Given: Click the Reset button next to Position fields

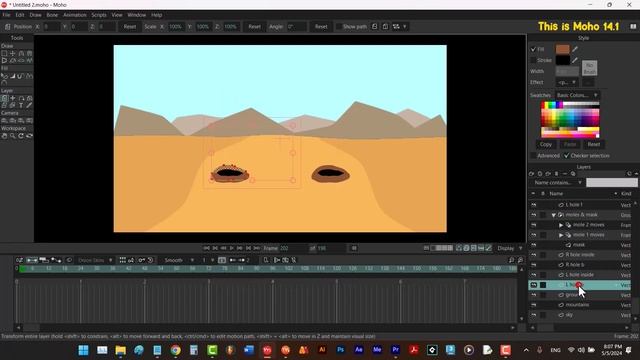Looking at the screenshot, I should pyautogui.click(x=129, y=27).
